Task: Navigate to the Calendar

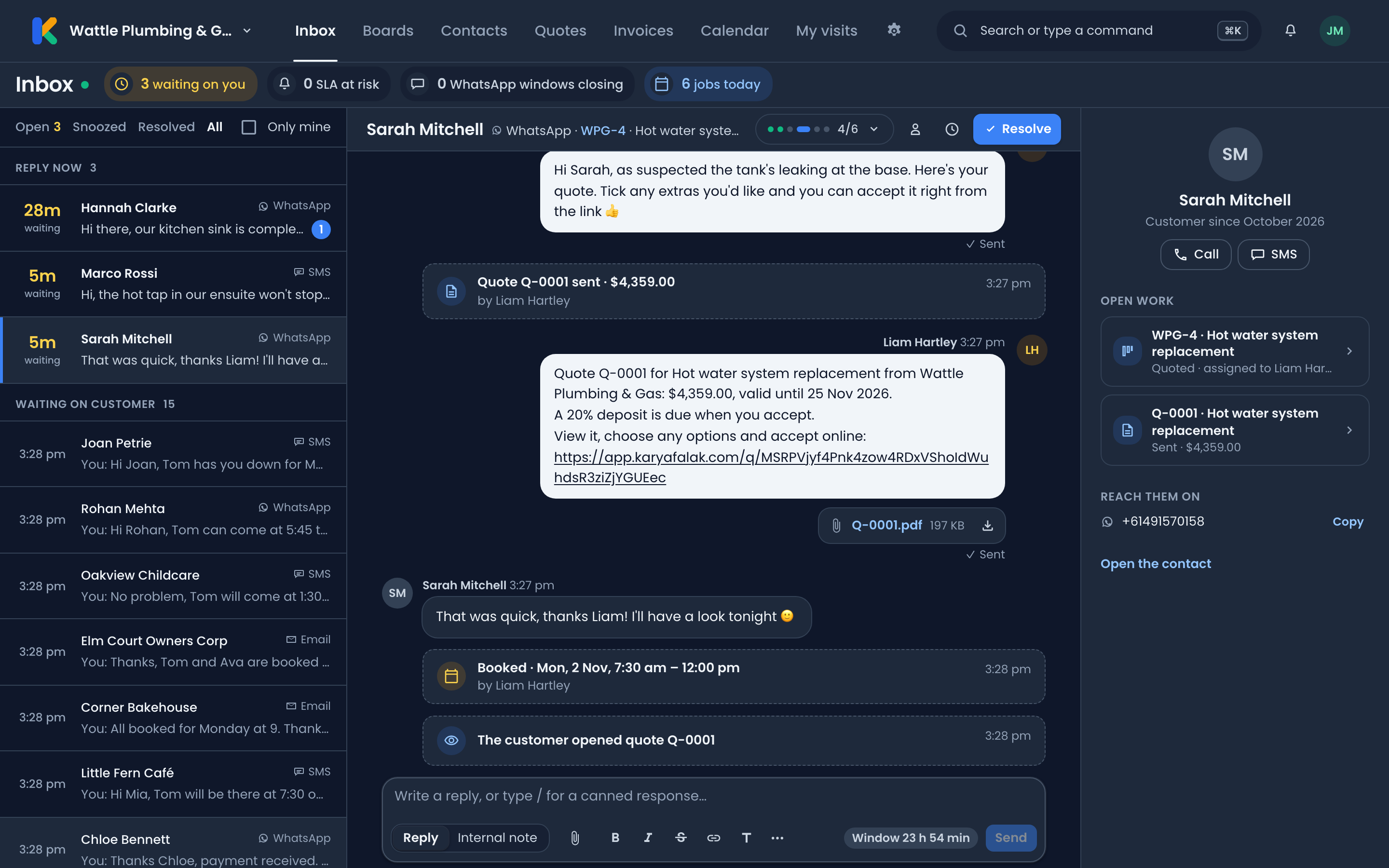Action: coord(734,30)
